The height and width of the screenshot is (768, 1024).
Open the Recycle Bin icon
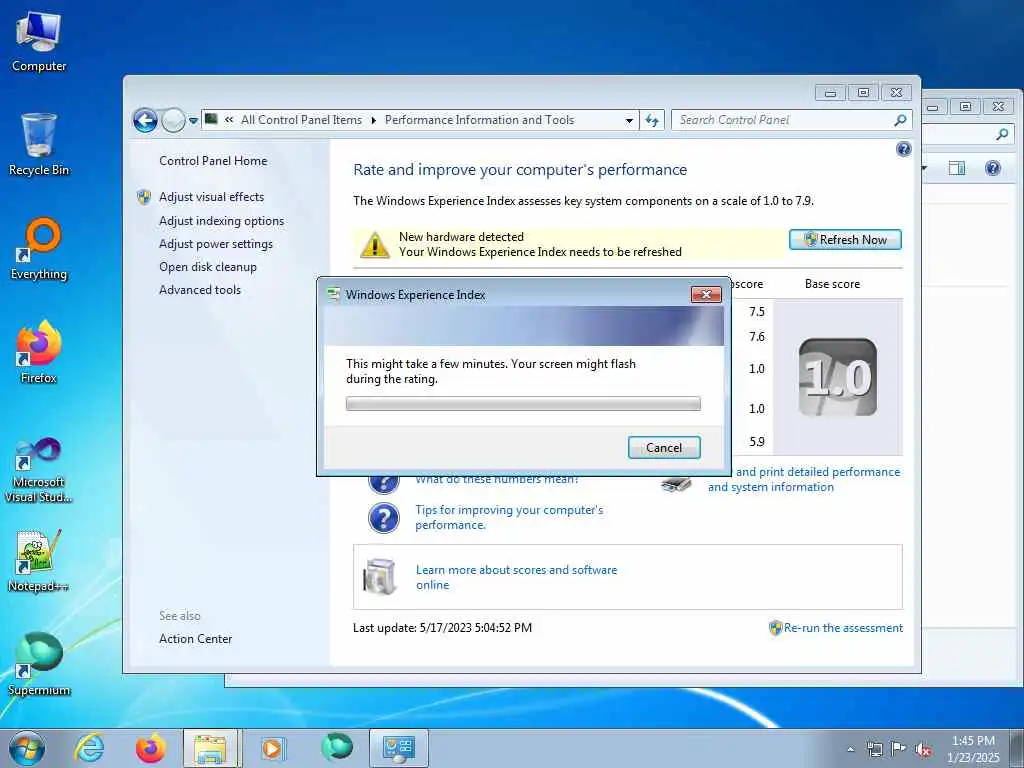tap(39, 144)
